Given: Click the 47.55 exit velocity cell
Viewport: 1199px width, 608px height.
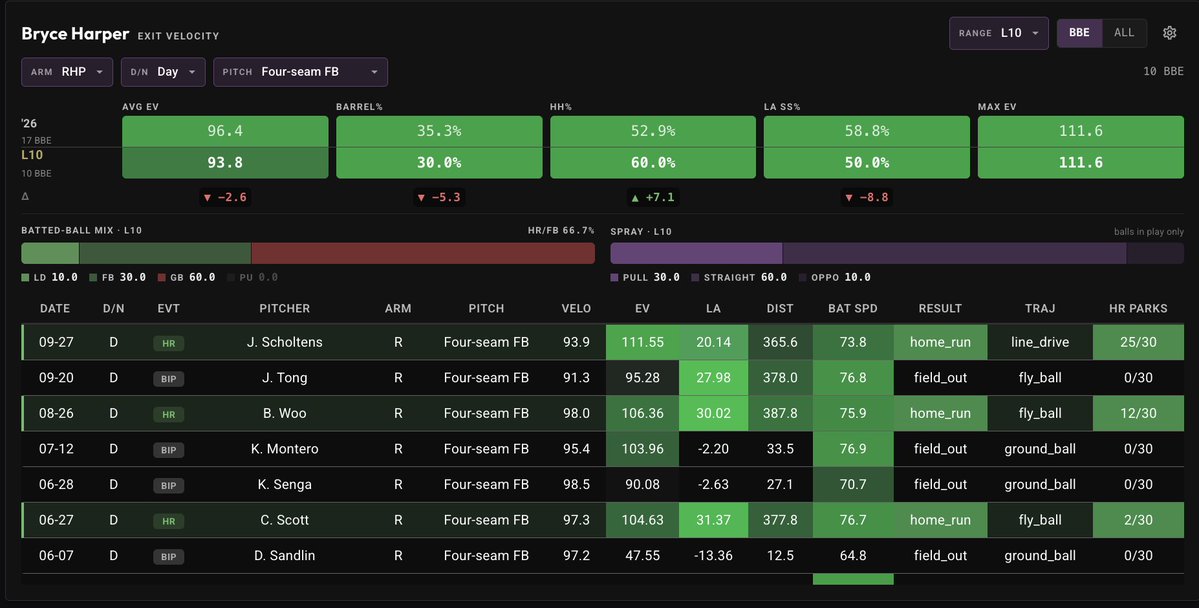Looking at the screenshot, I should point(642,556).
